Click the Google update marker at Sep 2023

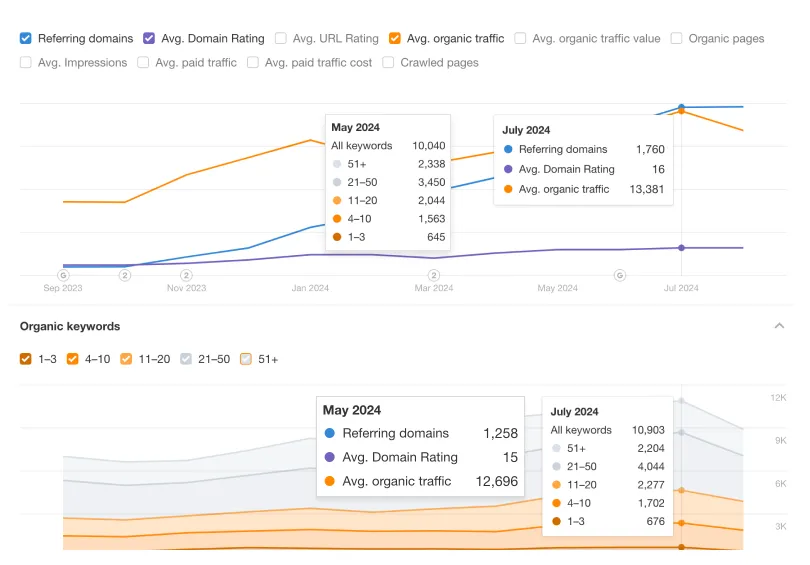(63, 275)
